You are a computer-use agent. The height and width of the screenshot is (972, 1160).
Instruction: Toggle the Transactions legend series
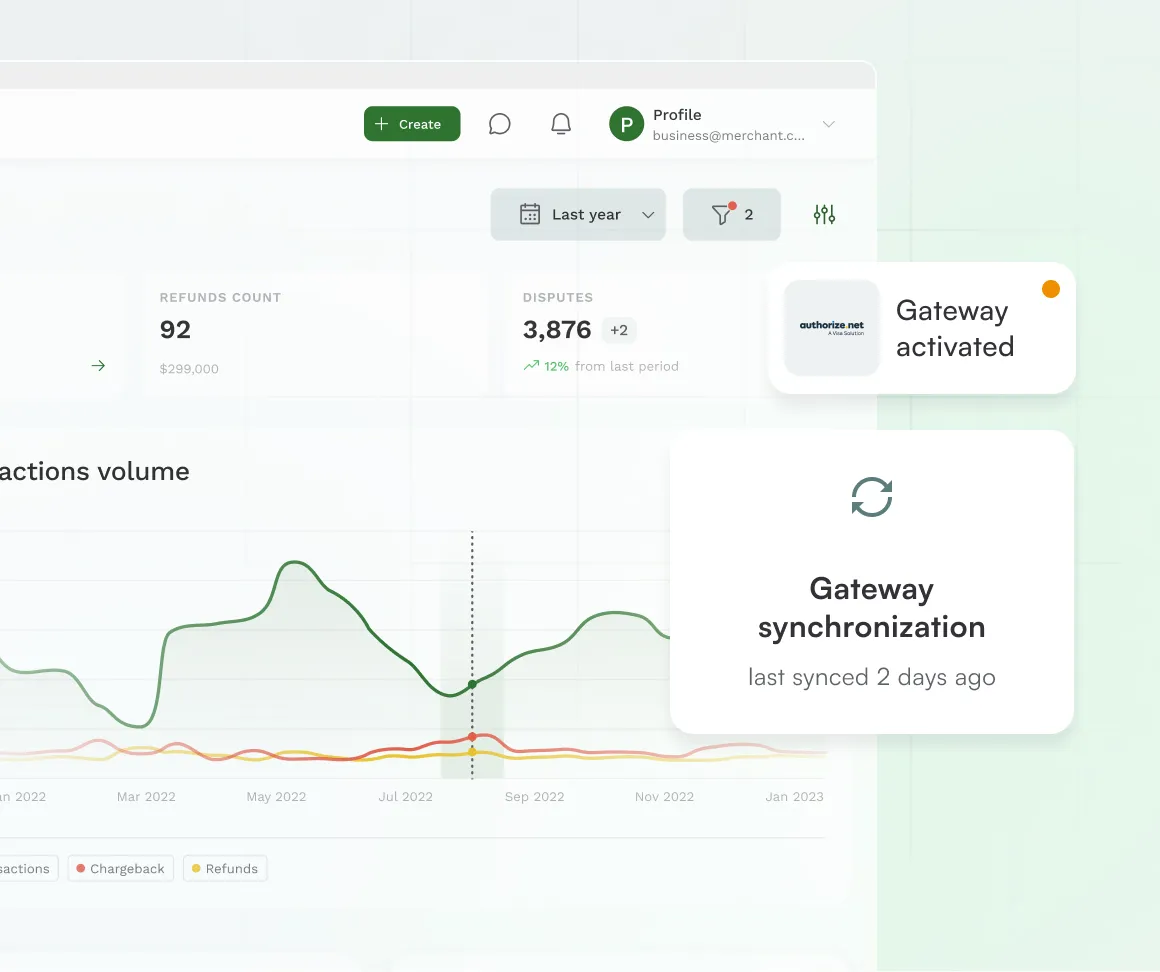pos(25,869)
